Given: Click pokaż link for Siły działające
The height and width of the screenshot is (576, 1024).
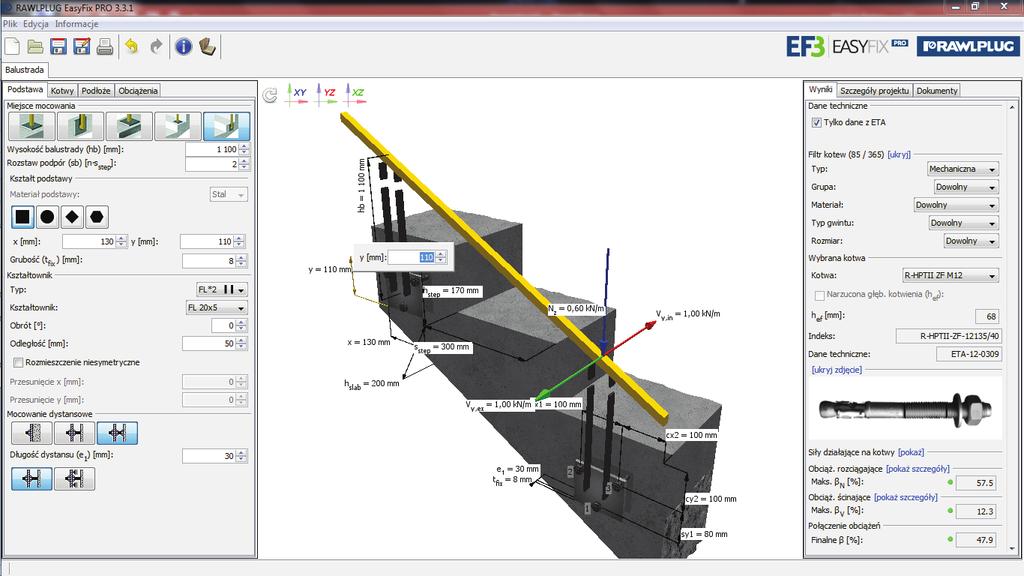Looking at the screenshot, I should [x=911, y=452].
